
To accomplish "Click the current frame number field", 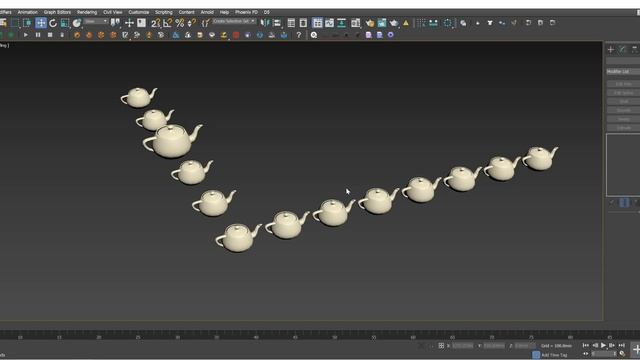I will [x=604, y=354].
